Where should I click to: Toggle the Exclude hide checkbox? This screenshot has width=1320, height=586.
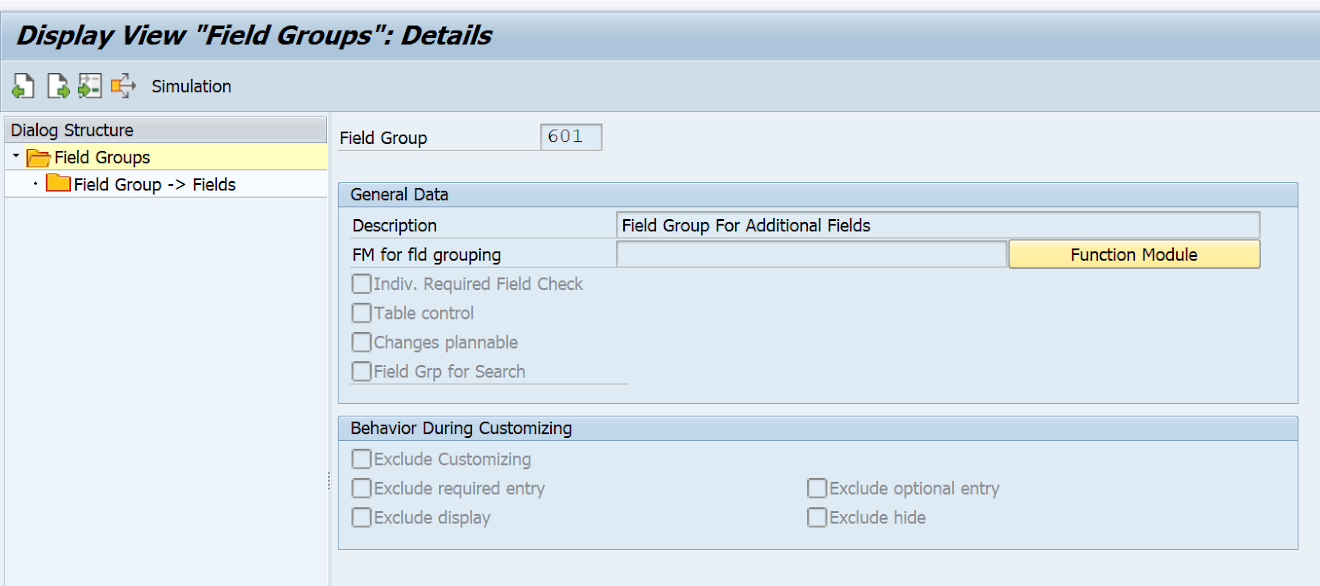click(817, 517)
